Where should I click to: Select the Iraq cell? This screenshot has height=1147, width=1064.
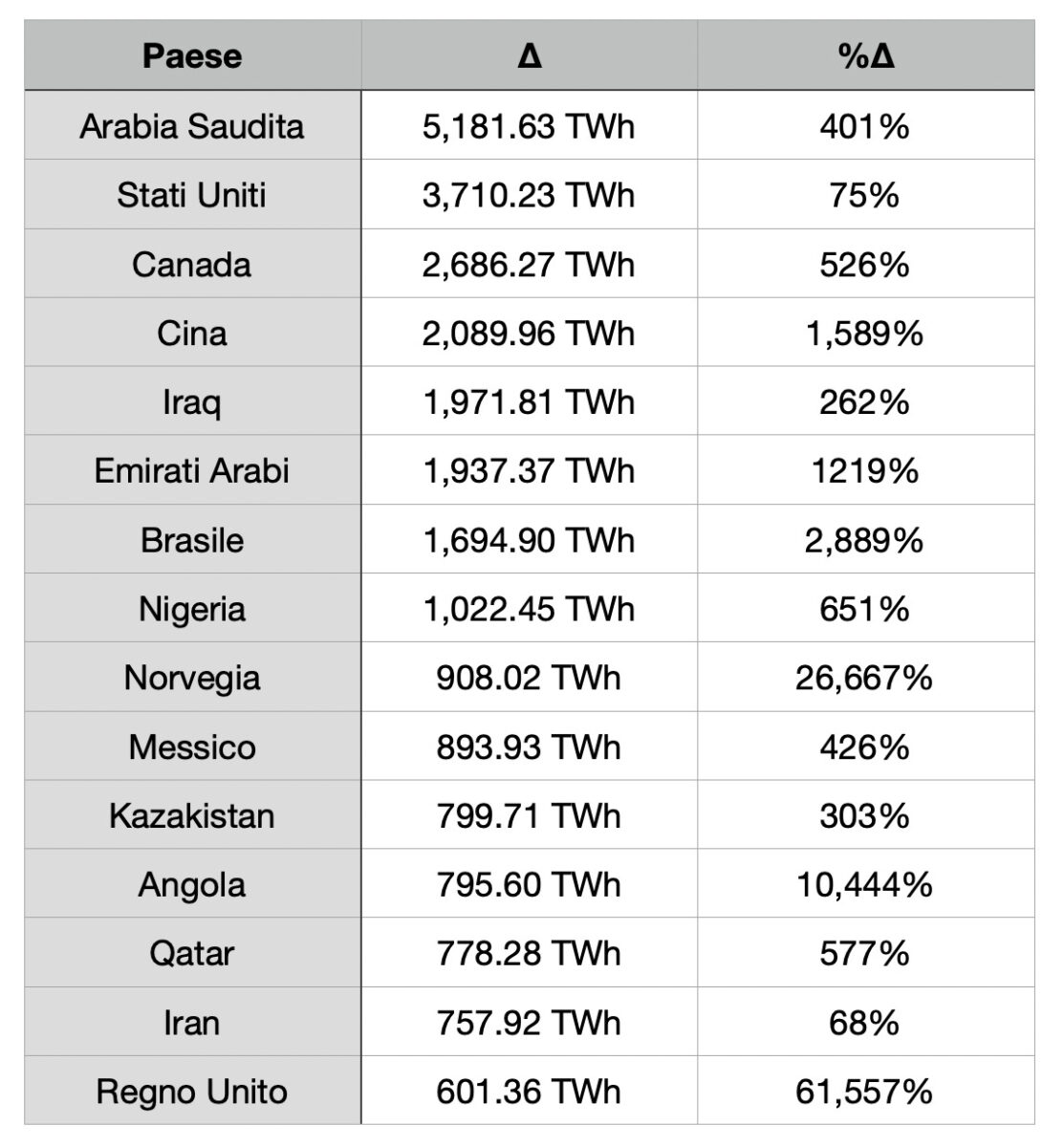pos(192,401)
